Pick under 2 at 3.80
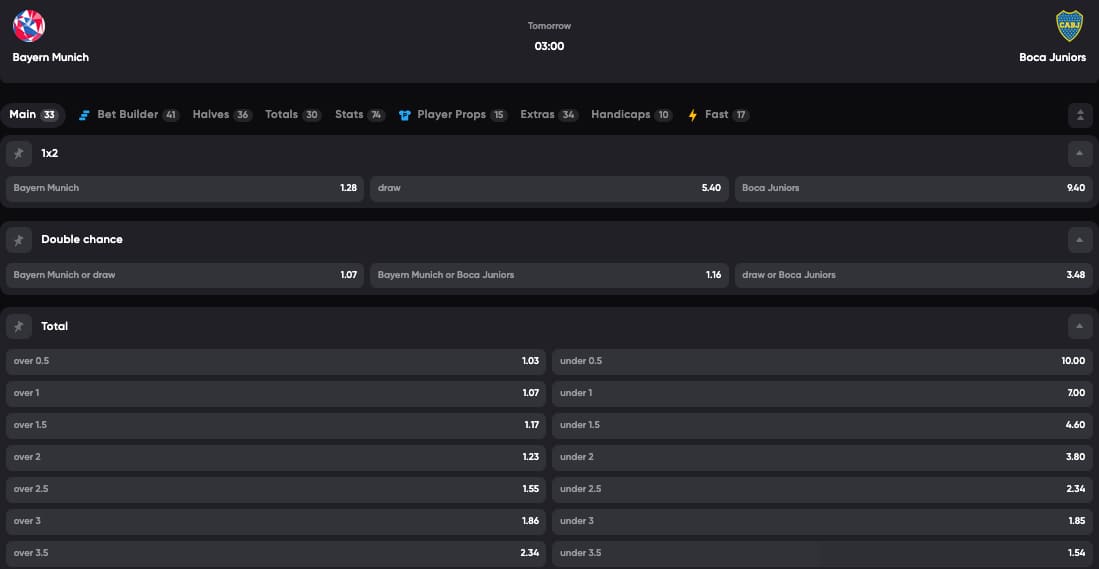The height and width of the screenshot is (569, 1099). [x=823, y=458]
